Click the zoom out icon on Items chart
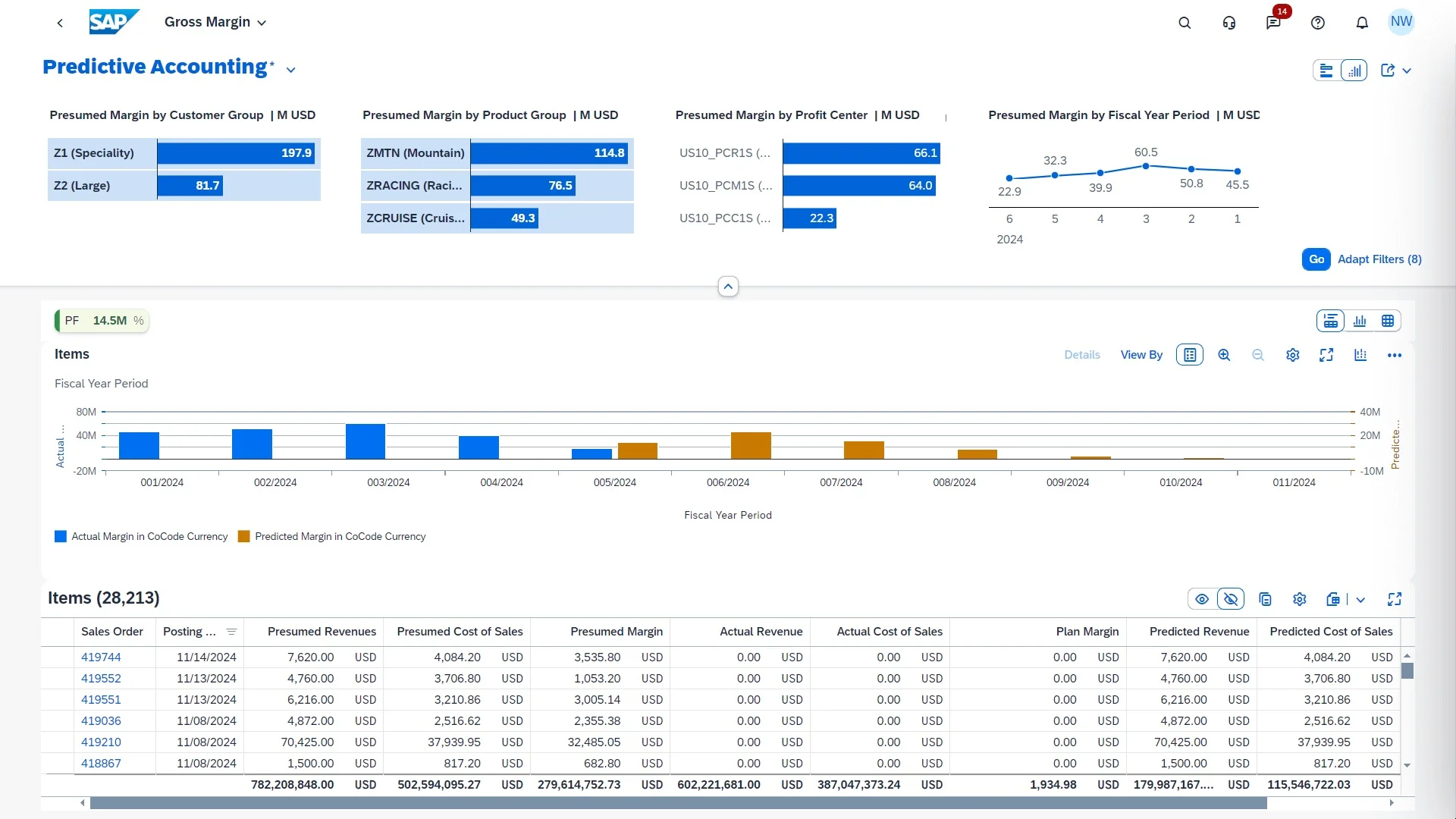The image size is (1456, 819). tap(1258, 355)
